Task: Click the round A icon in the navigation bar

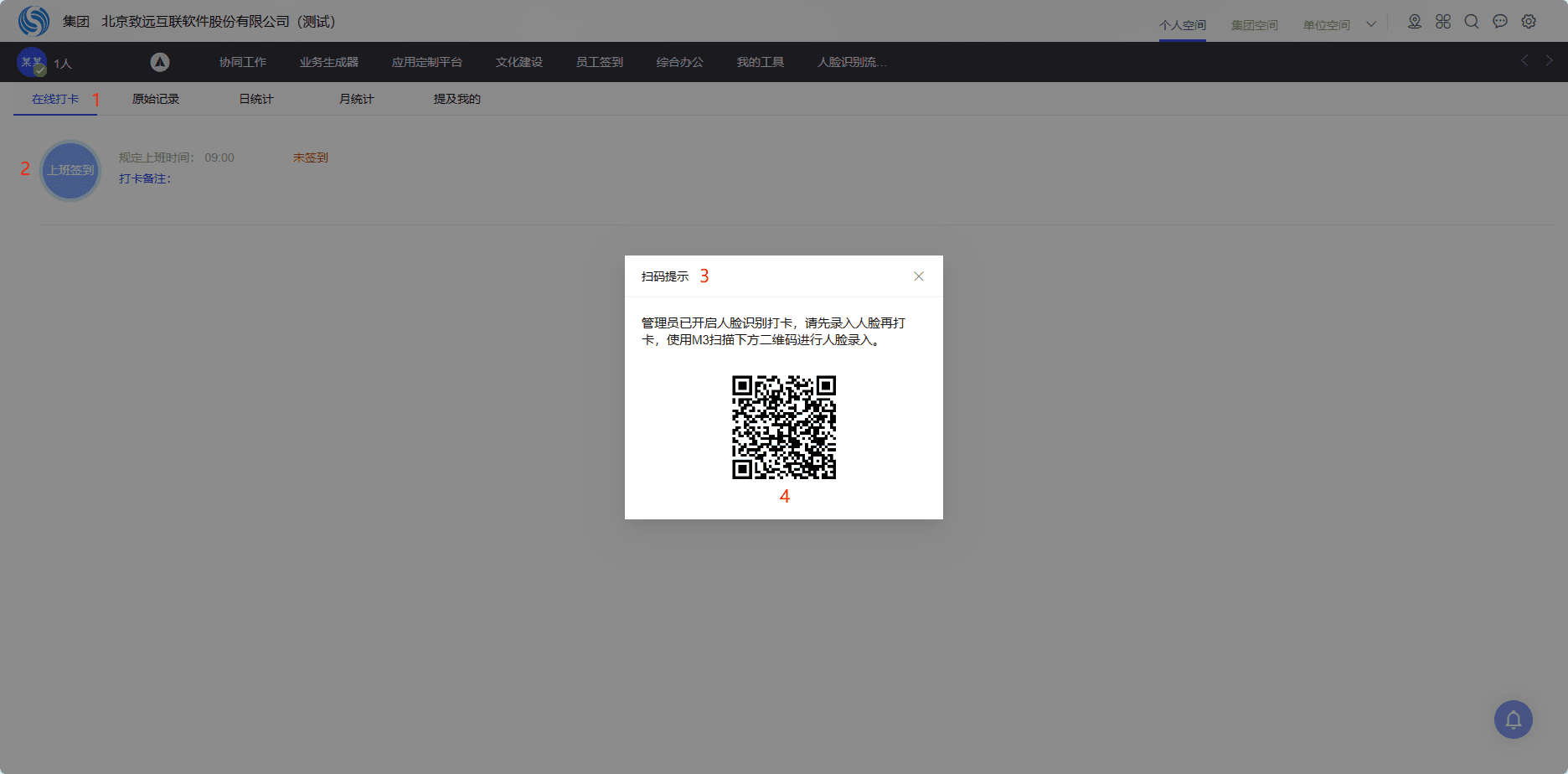Action: pos(160,62)
